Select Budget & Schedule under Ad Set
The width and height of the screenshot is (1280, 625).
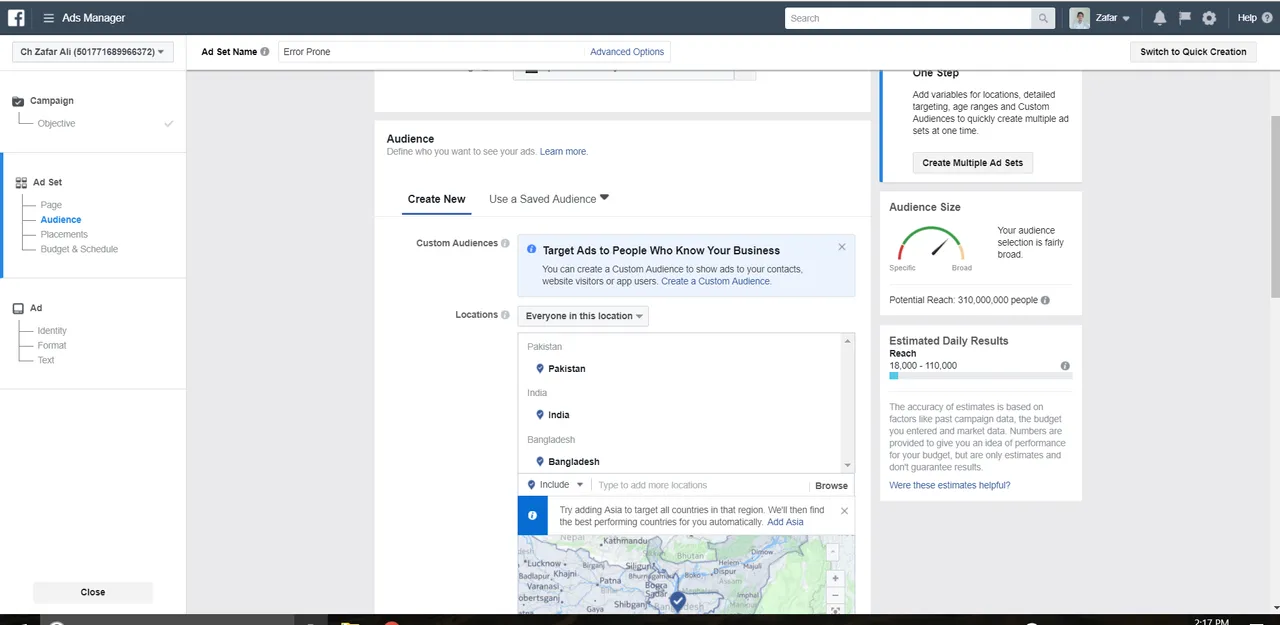point(79,250)
